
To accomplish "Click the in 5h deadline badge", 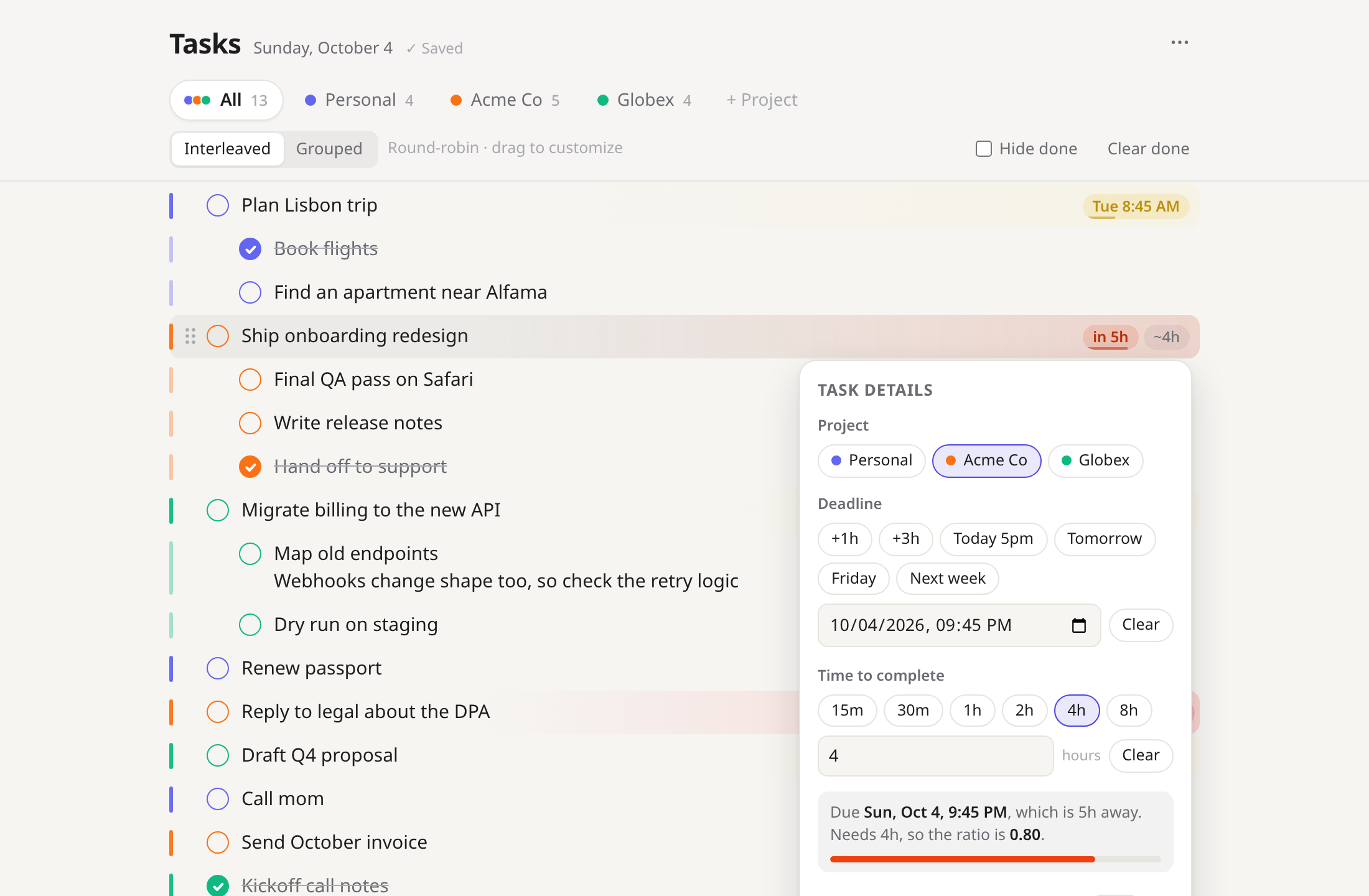I will (x=1110, y=337).
